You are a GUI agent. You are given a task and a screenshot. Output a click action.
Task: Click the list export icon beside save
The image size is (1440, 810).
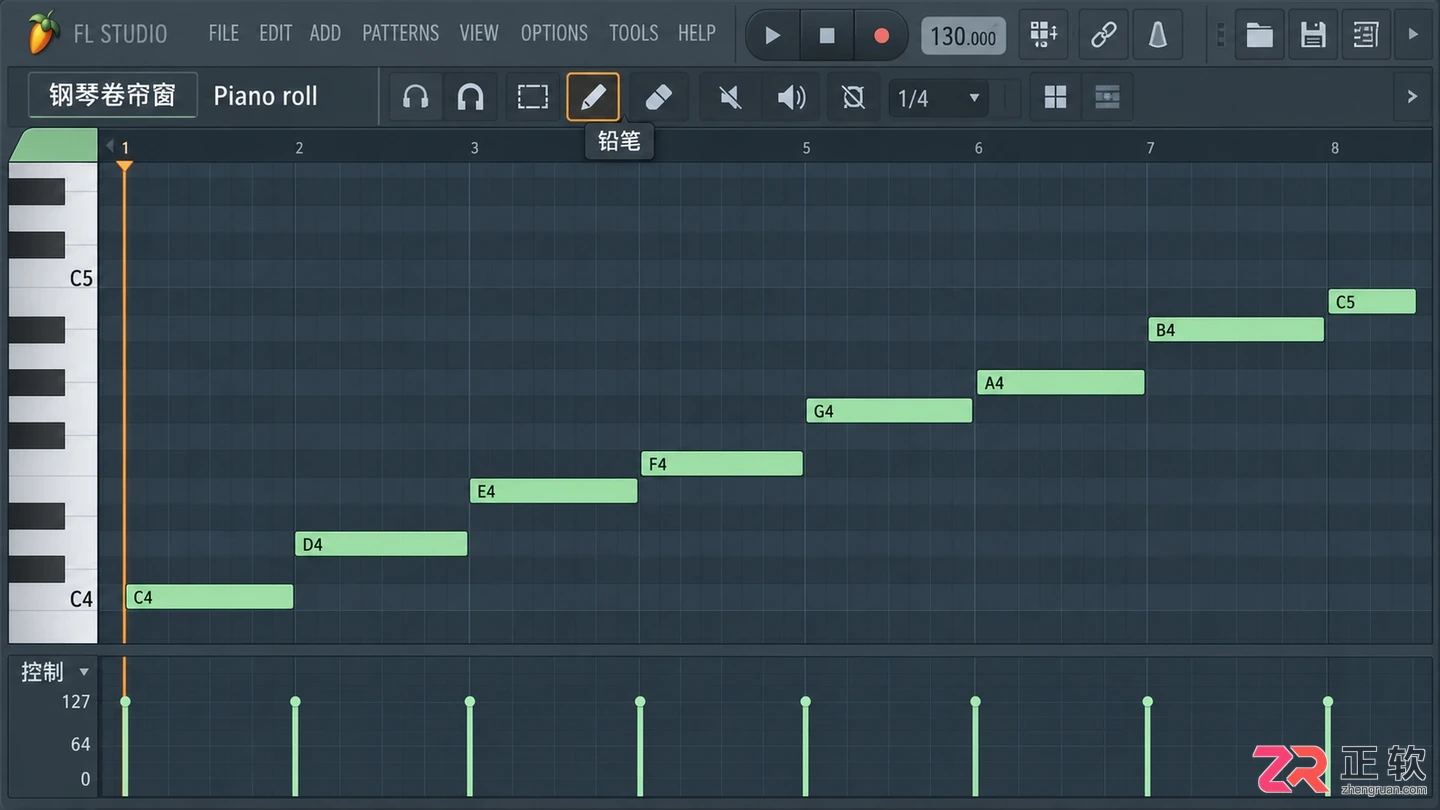[1365, 36]
